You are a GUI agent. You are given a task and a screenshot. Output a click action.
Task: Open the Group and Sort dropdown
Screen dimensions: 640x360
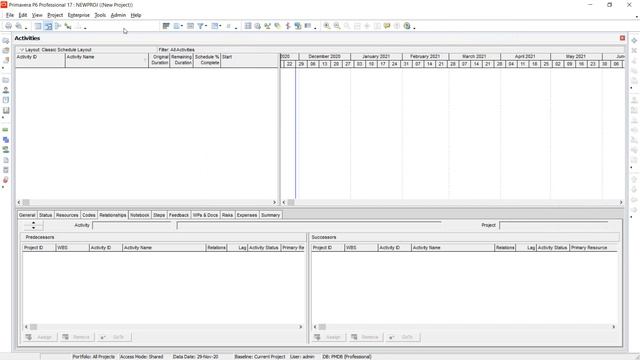pos(216,26)
